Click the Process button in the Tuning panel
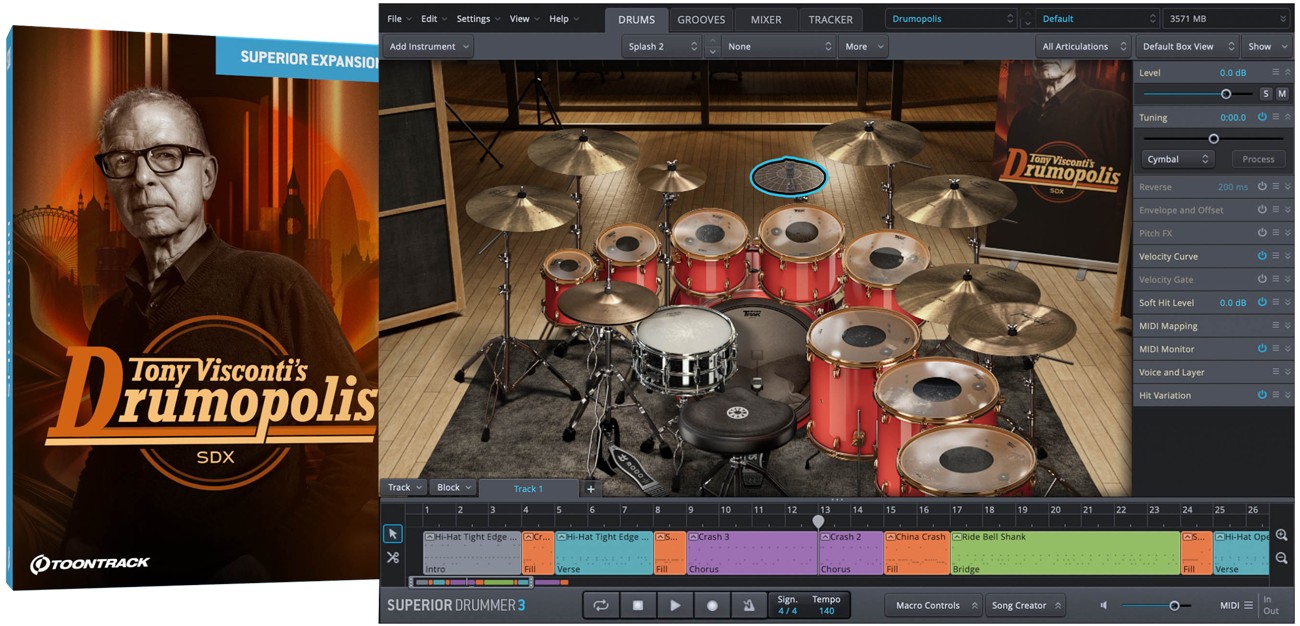The width and height of the screenshot is (1300, 626). (x=1257, y=158)
